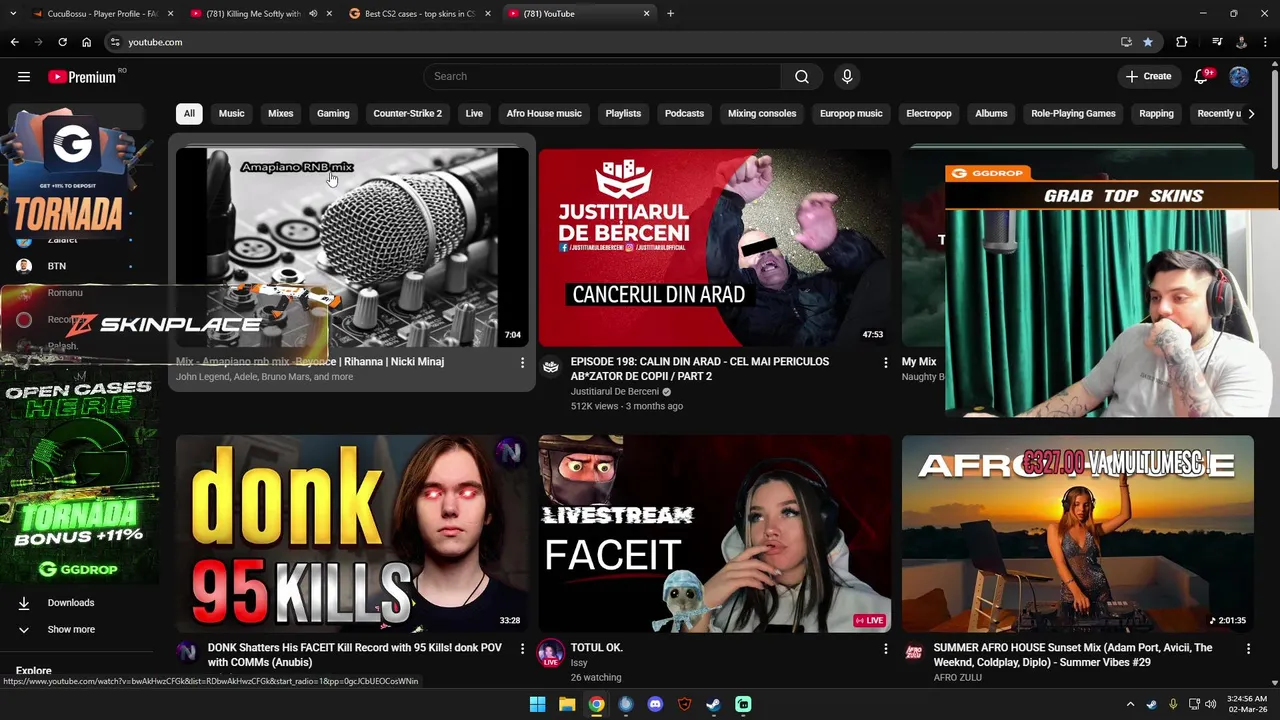The height and width of the screenshot is (720, 1280).
Task: Open the Create button menu
Action: (x=1148, y=77)
